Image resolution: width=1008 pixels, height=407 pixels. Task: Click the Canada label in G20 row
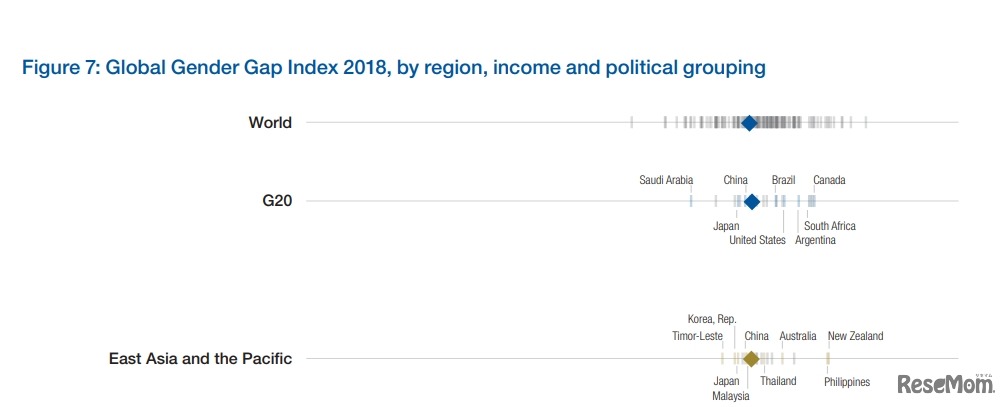pyautogui.click(x=829, y=181)
